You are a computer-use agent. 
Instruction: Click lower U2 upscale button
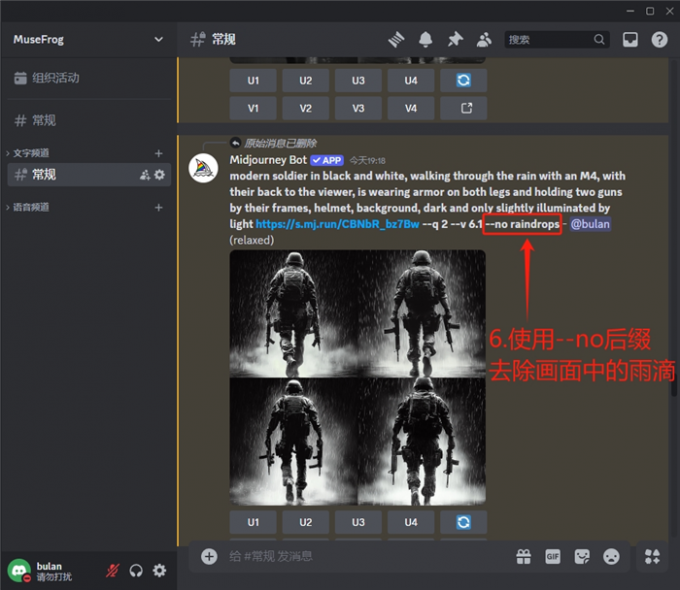tap(306, 522)
